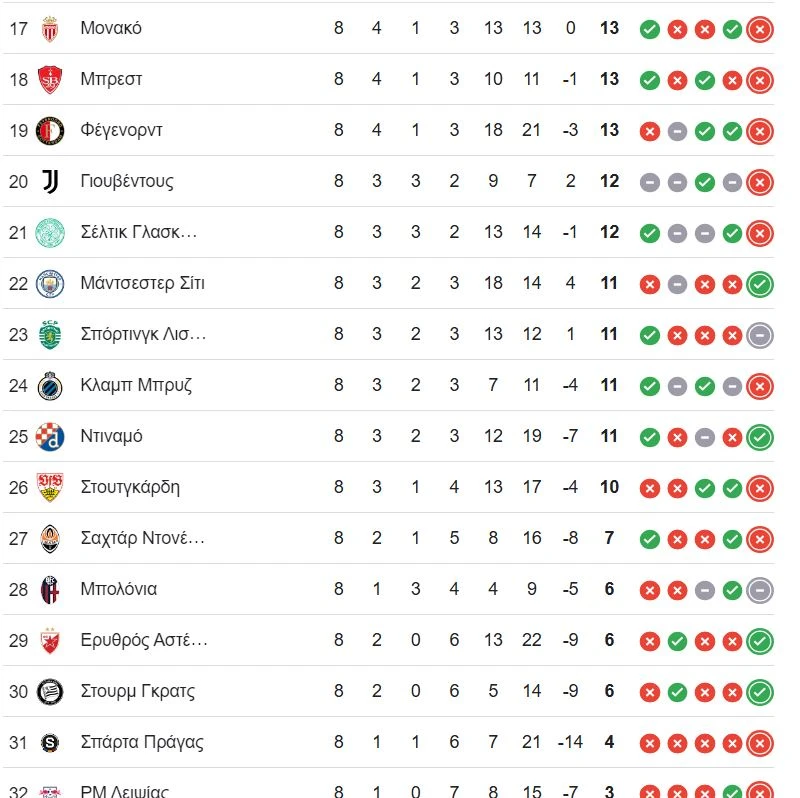This screenshot has width=800, height=798.
Task: Click the Club Brugge crest
Action: point(49,385)
